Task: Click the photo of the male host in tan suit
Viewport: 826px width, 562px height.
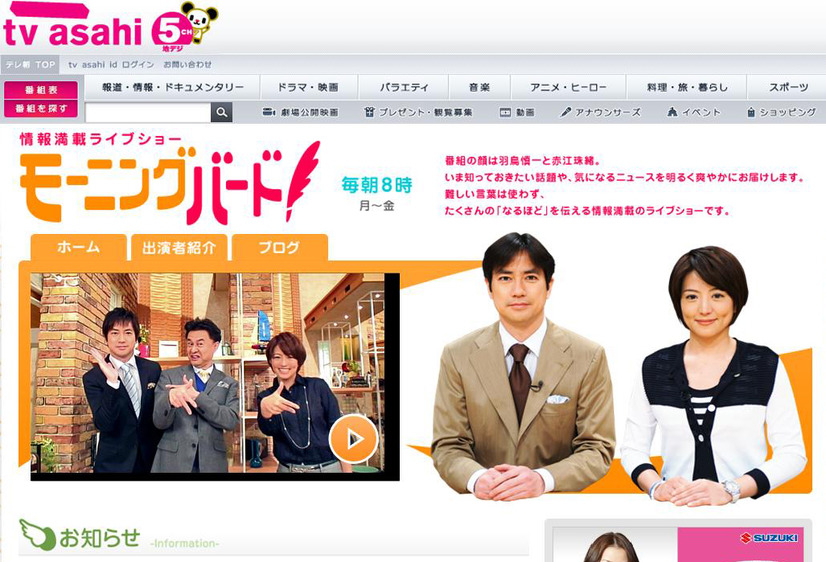Action: pyautogui.click(x=522, y=365)
